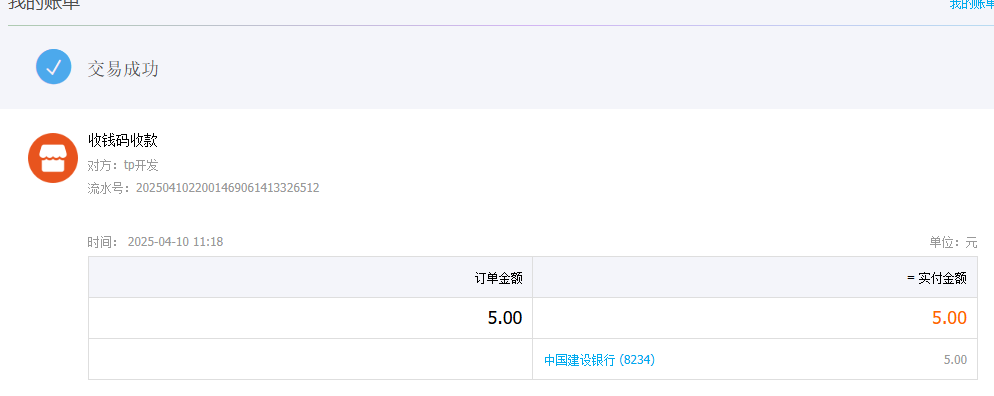Click the 流水号 label text
Screen dimensions: 994x396
(108, 188)
